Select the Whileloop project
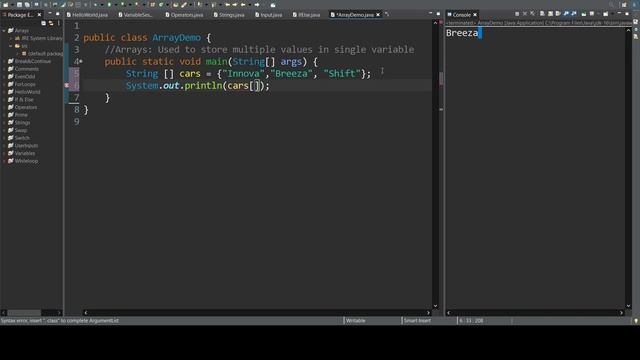 (x=26, y=161)
